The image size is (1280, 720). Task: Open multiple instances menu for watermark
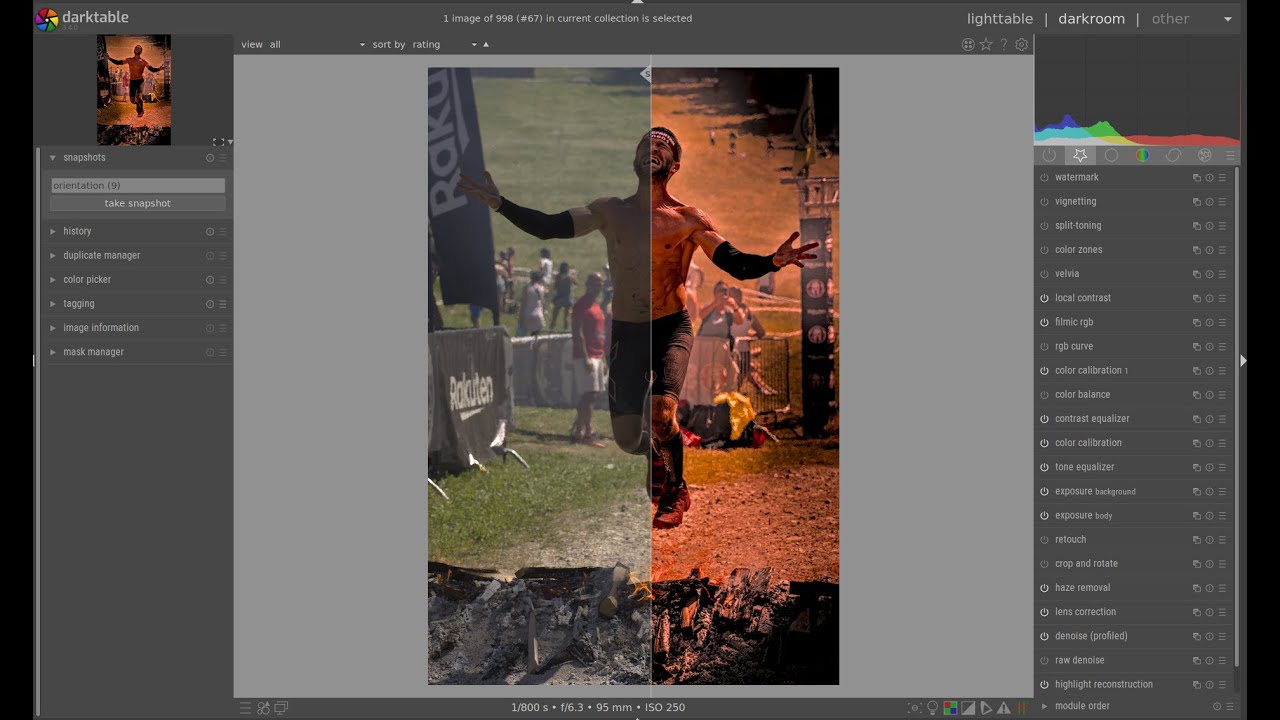tap(1196, 177)
